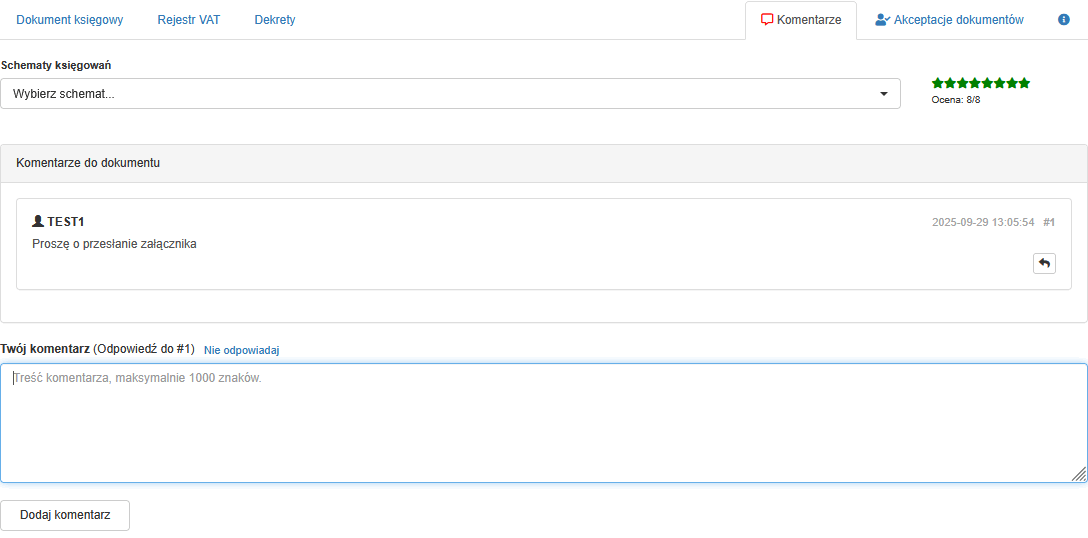
Task: Click the #1 comment number
Action: [x=1049, y=222]
